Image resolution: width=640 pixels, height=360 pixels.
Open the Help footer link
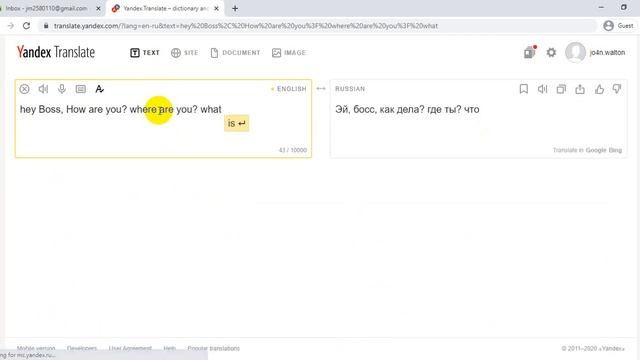[169, 348]
